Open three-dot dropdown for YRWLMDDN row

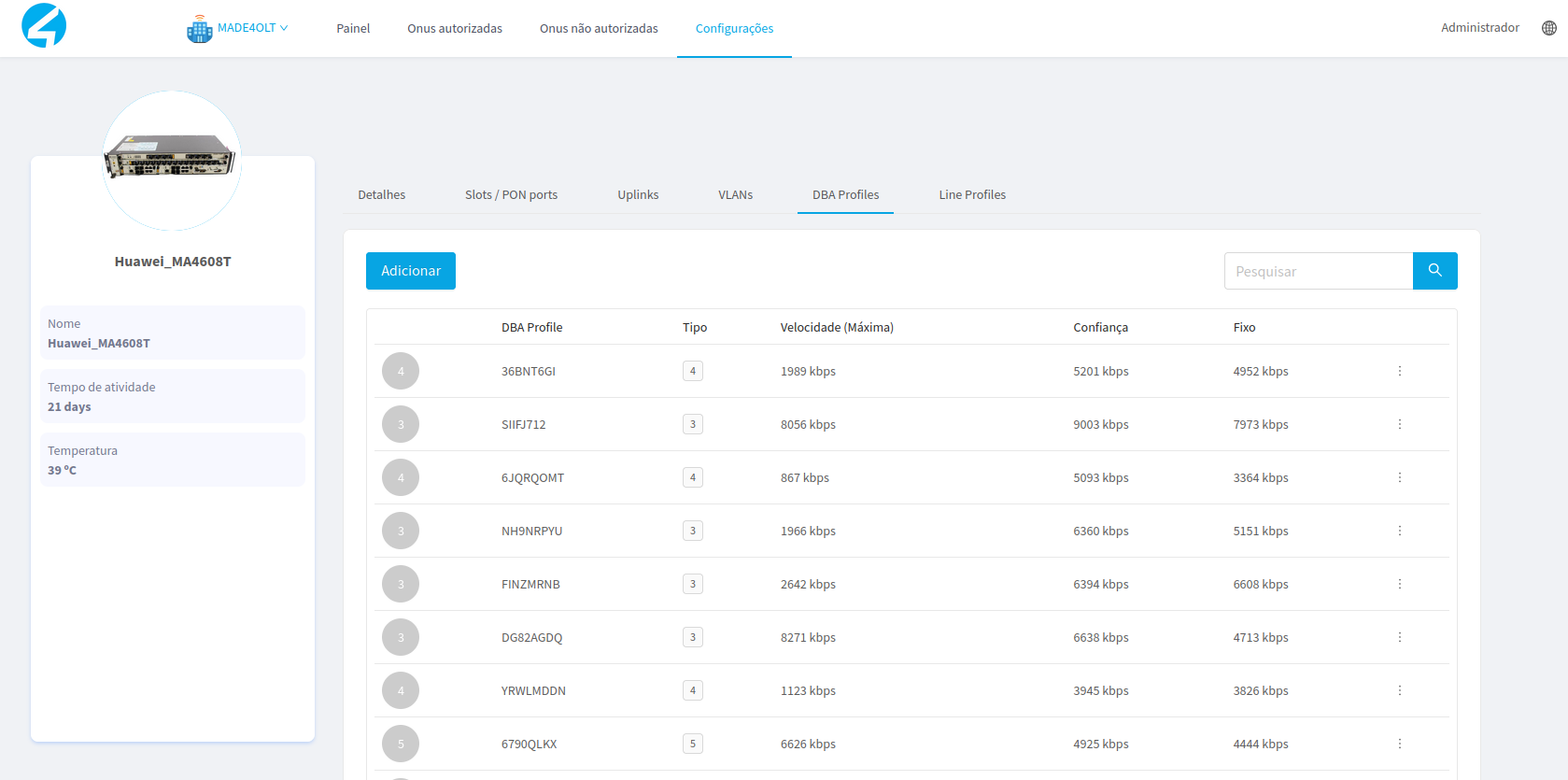click(1399, 690)
